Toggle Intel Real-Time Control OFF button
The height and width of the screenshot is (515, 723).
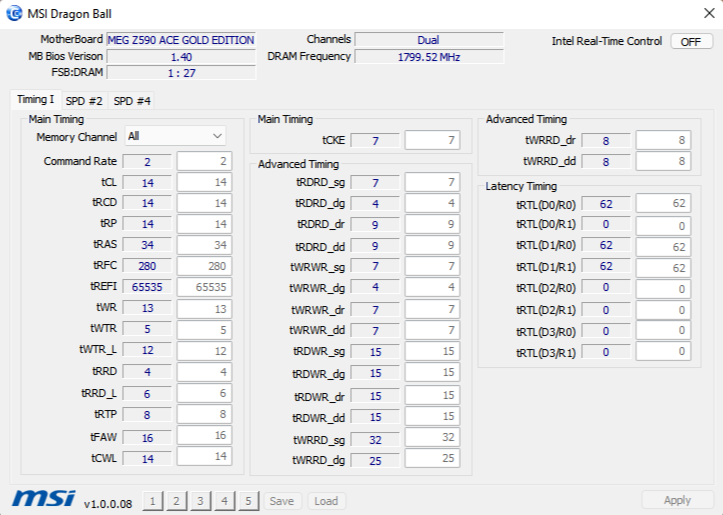click(691, 41)
